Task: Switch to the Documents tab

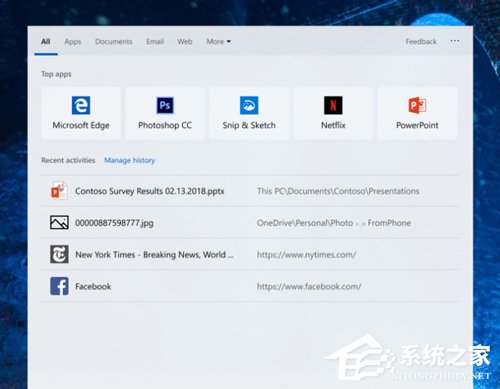Action: (x=114, y=42)
